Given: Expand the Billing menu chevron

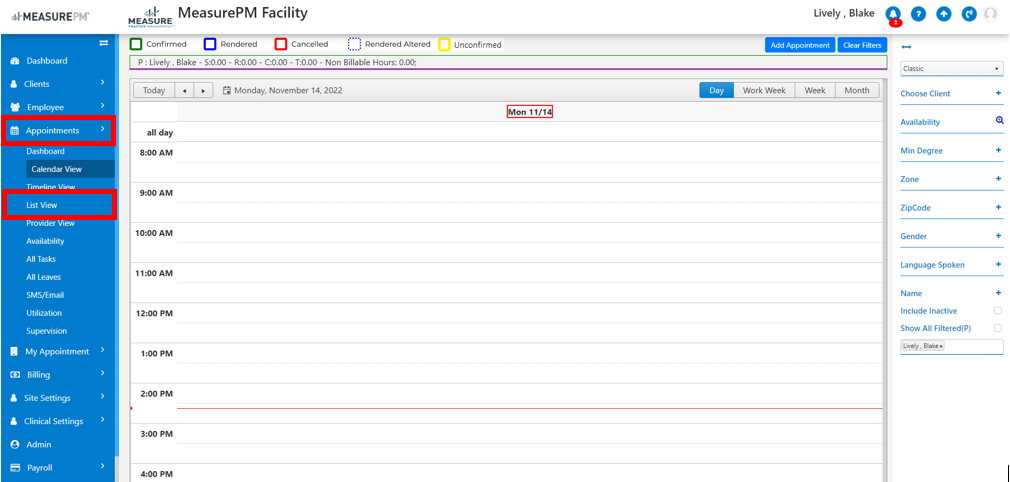Looking at the screenshot, I should coord(103,374).
